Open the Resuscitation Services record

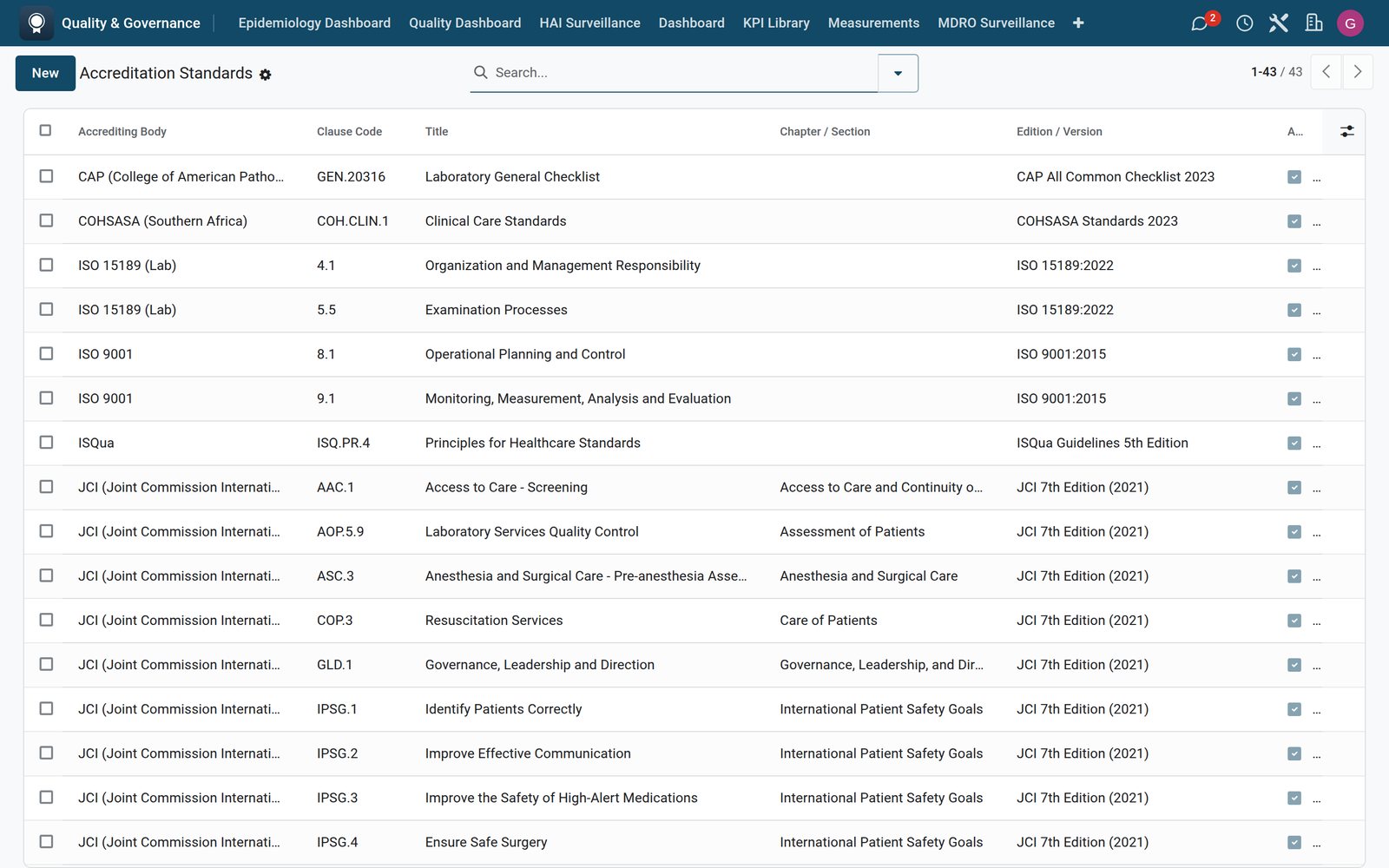(x=494, y=621)
